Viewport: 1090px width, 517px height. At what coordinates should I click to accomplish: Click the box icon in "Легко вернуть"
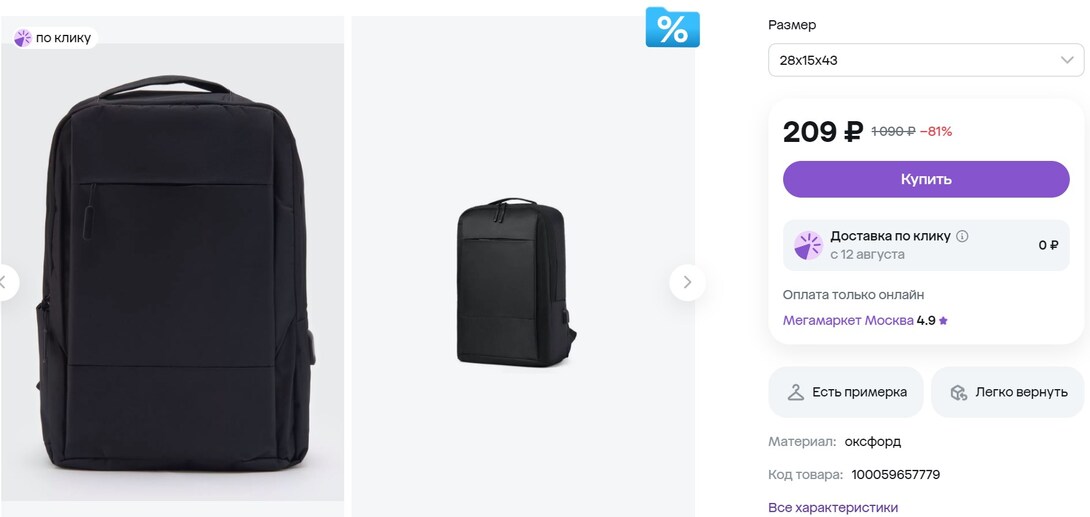tap(958, 392)
